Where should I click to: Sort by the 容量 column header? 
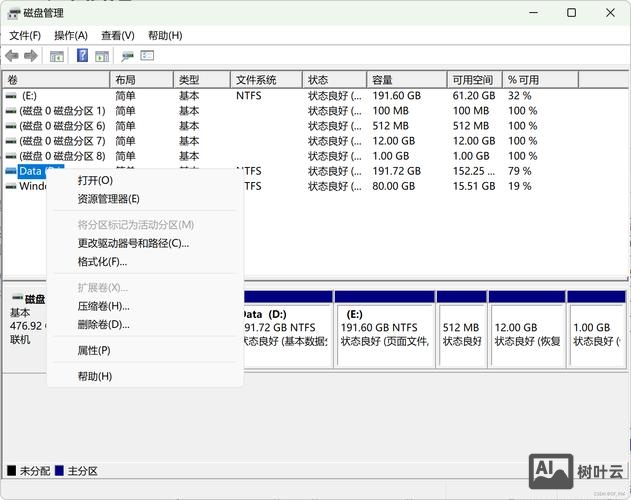[407, 80]
